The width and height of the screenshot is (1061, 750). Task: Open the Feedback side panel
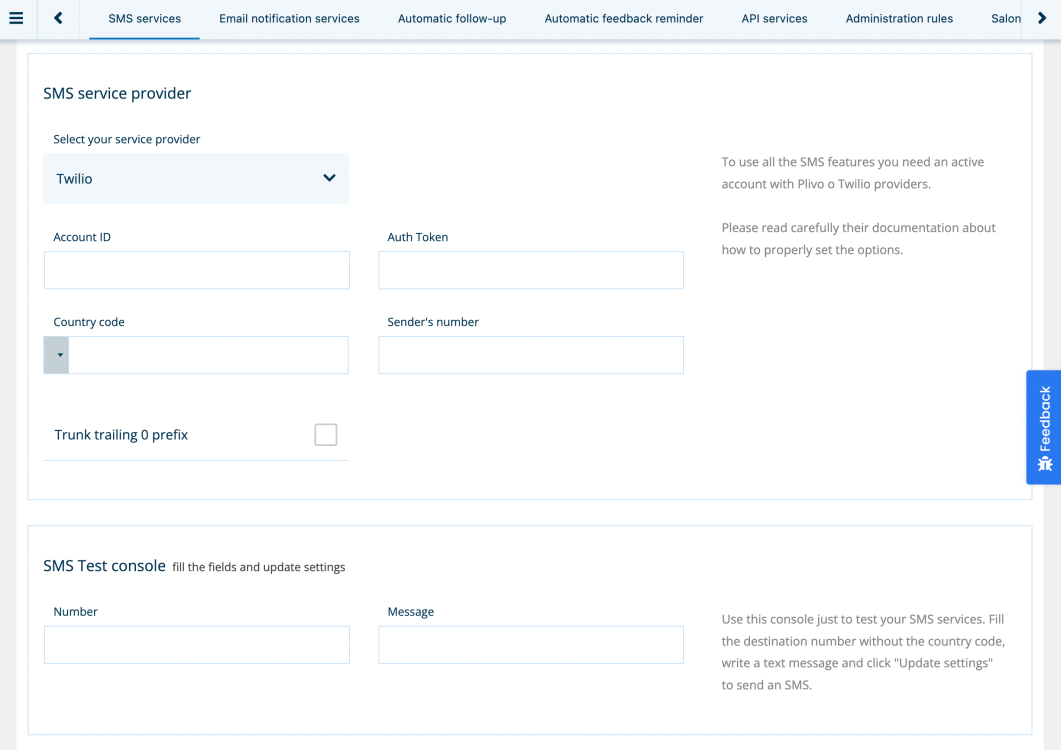pyautogui.click(x=1044, y=420)
